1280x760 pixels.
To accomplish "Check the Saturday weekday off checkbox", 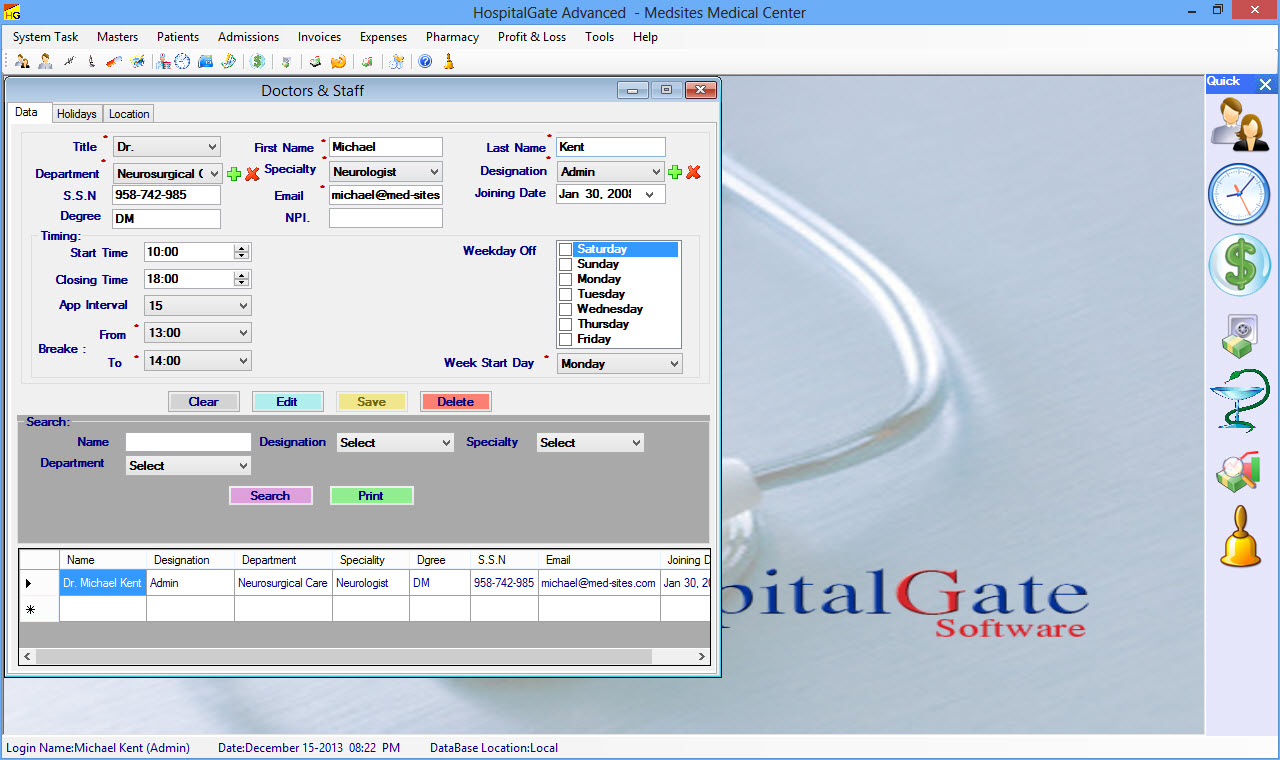I will (x=566, y=249).
